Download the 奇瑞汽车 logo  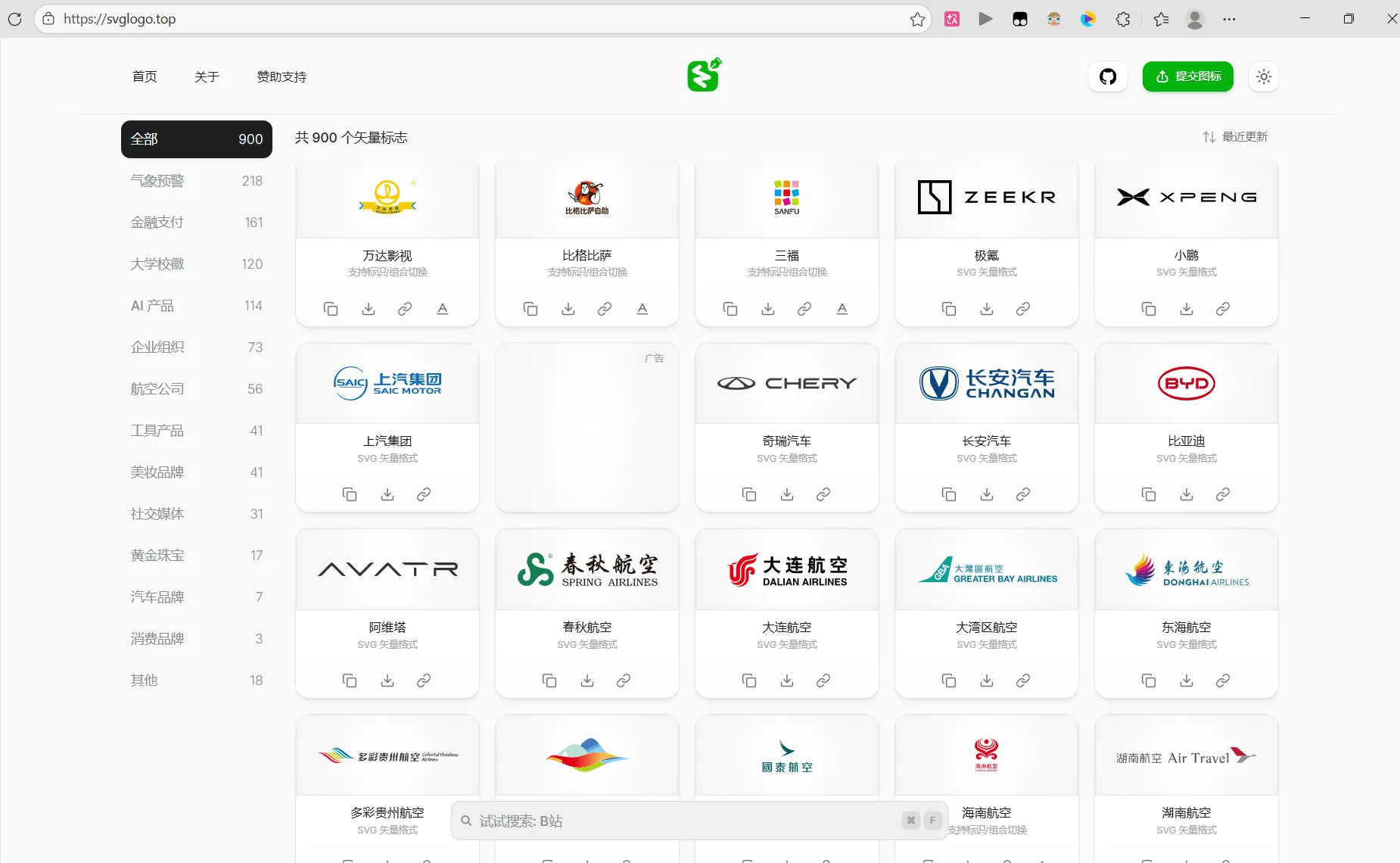tap(787, 494)
